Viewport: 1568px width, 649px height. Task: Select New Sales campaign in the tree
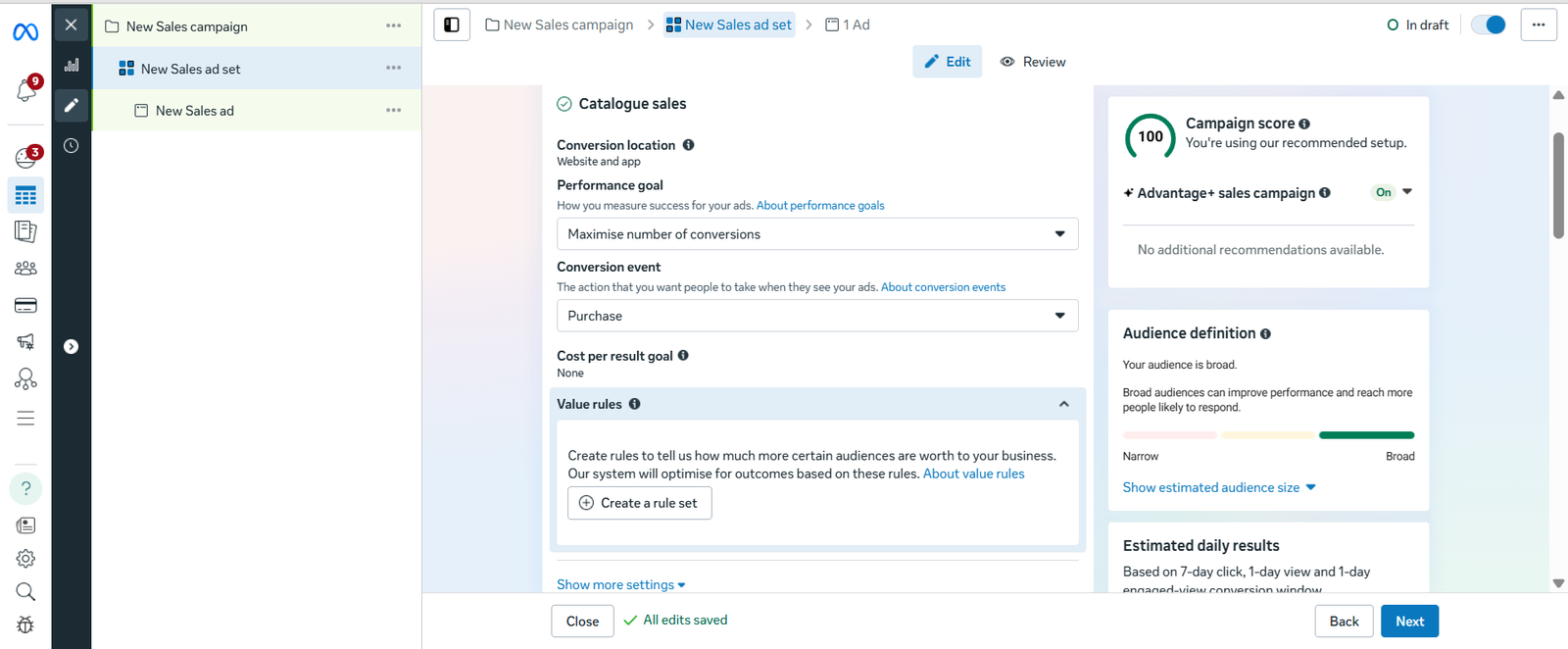[187, 26]
